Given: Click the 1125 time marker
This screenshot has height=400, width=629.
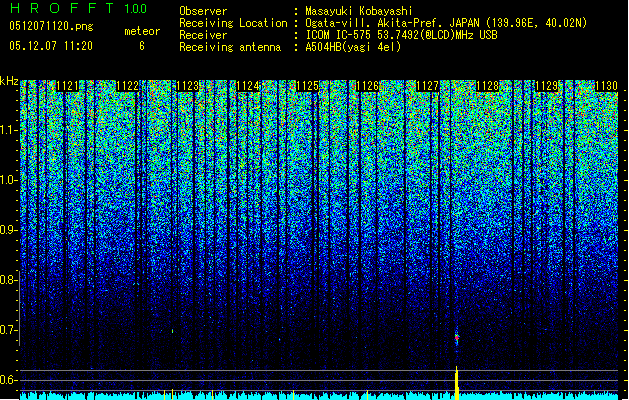Looking at the screenshot, I should click(x=307, y=86).
